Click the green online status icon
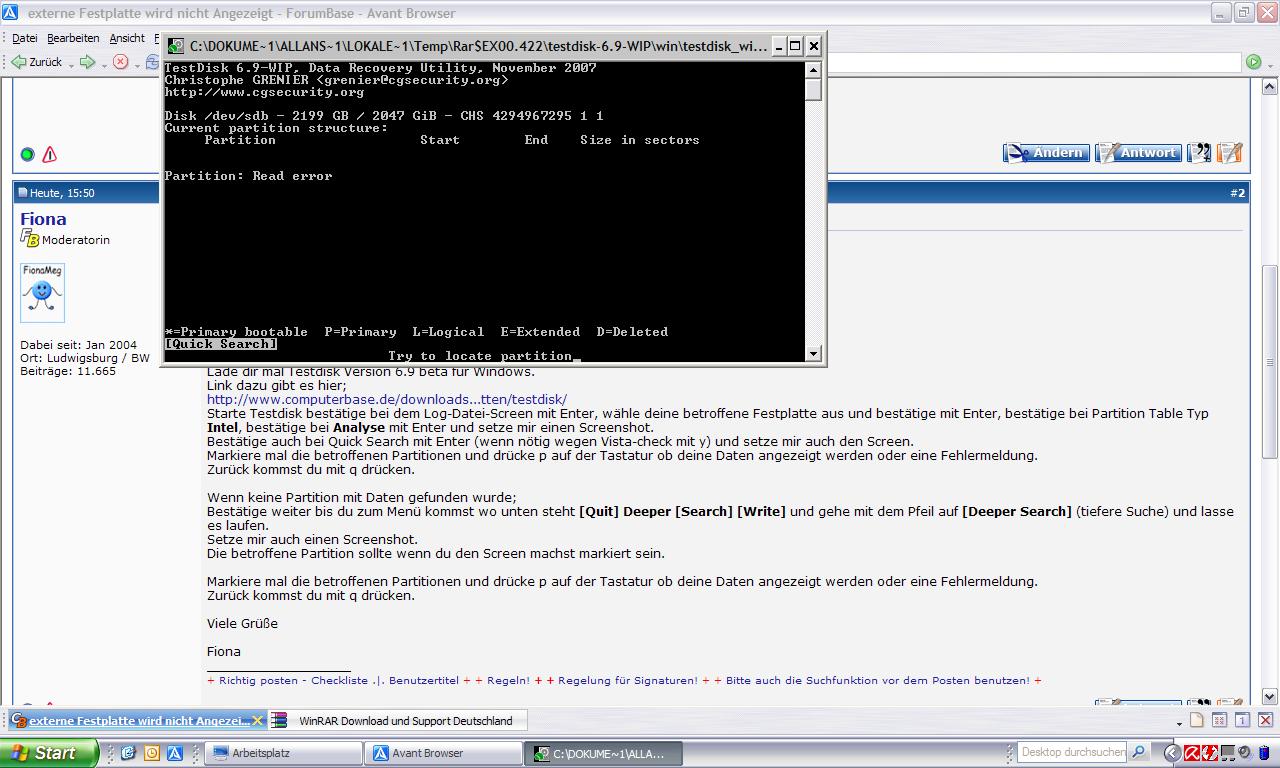 [x=27, y=155]
